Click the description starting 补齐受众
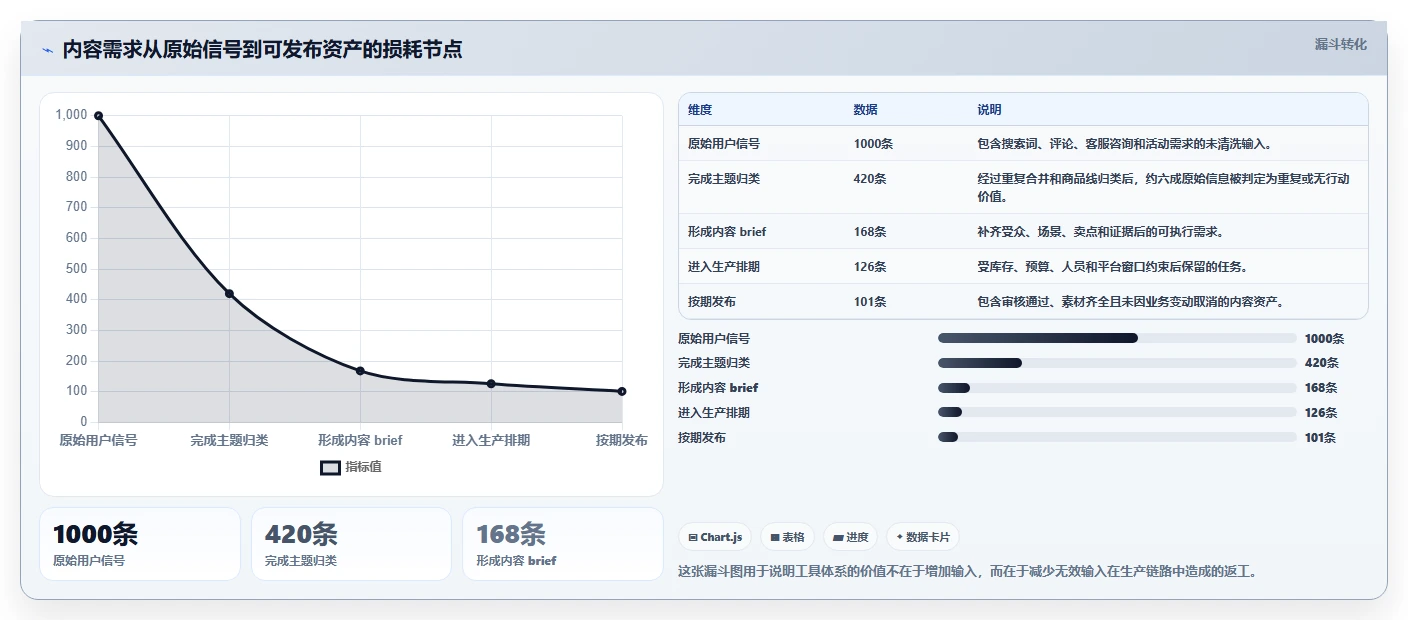Screen dimensions: 1408x620 [1101, 232]
